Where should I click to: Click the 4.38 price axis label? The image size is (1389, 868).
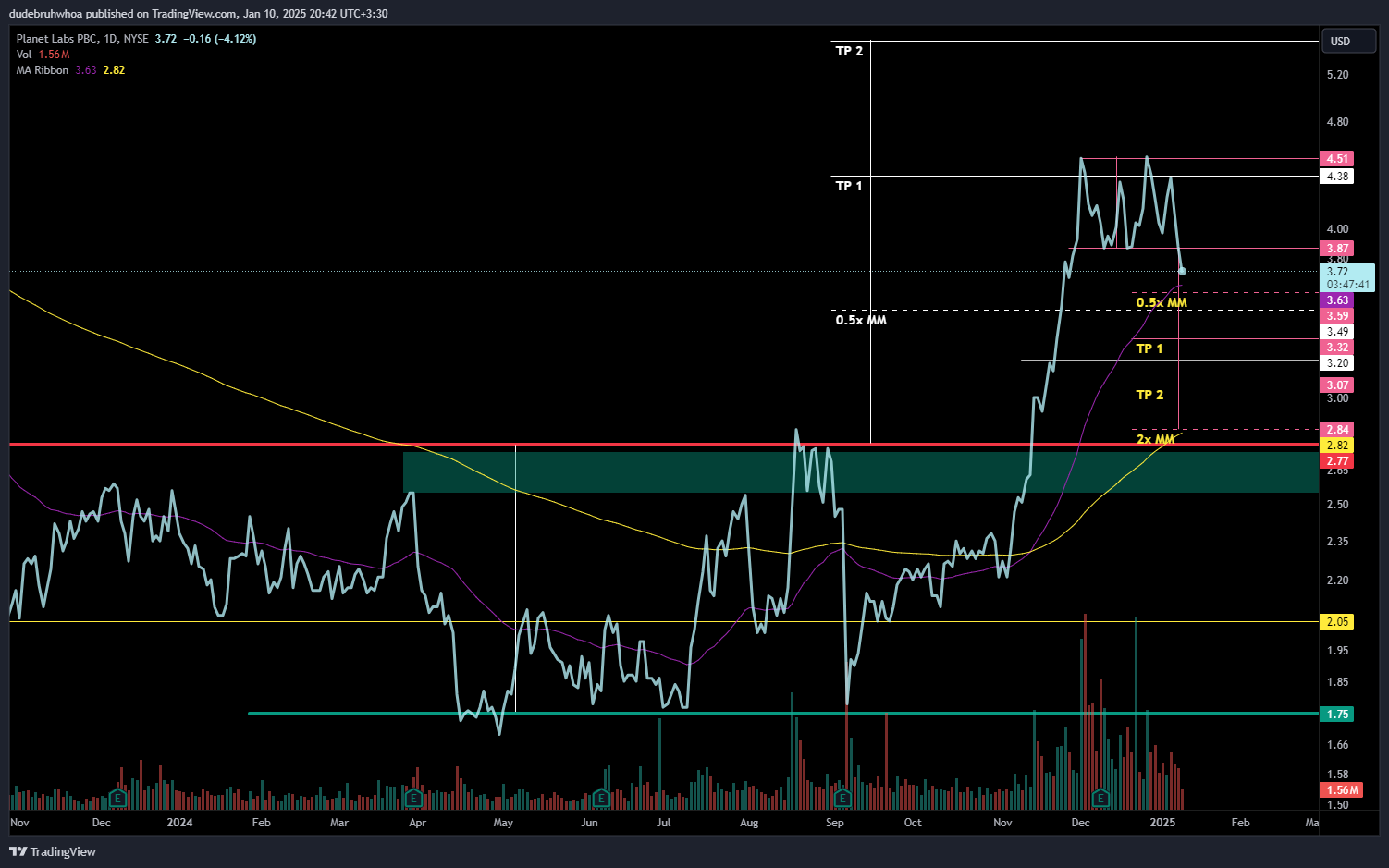pos(1337,177)
